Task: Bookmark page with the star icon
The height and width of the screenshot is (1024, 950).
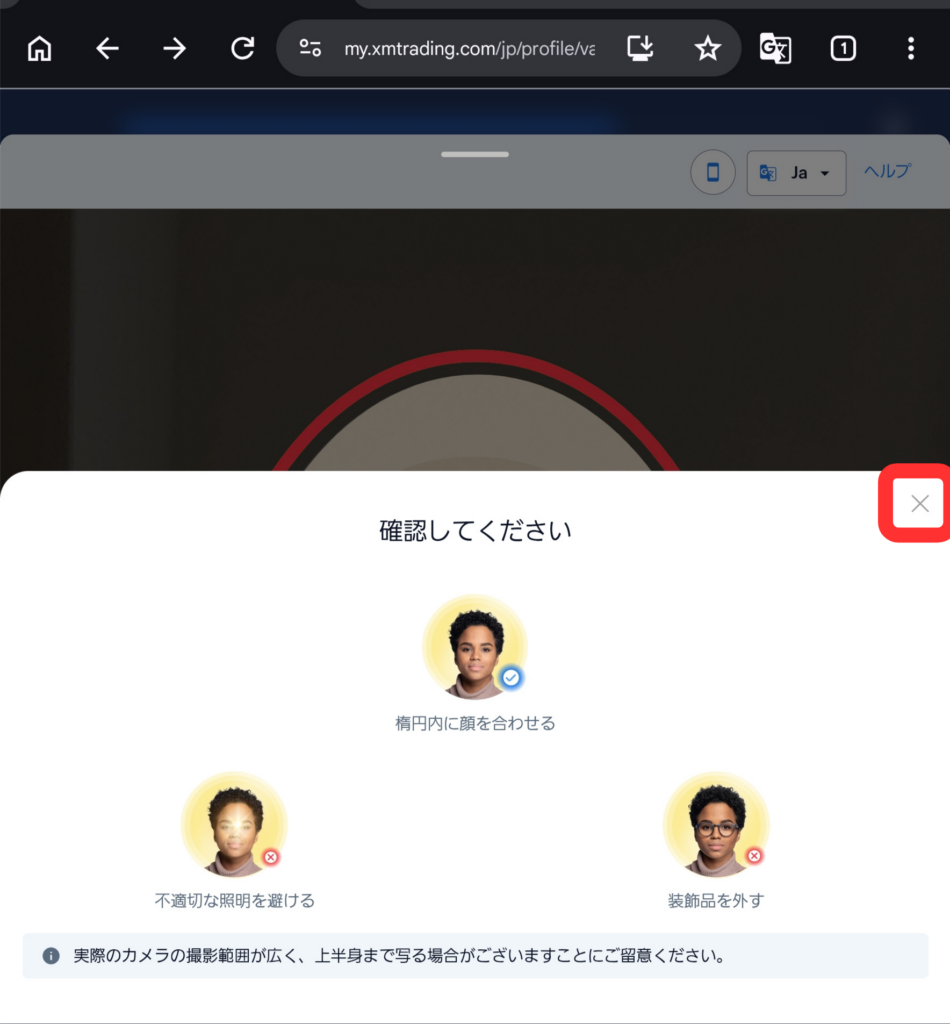Action: click(x=708, y=48)
